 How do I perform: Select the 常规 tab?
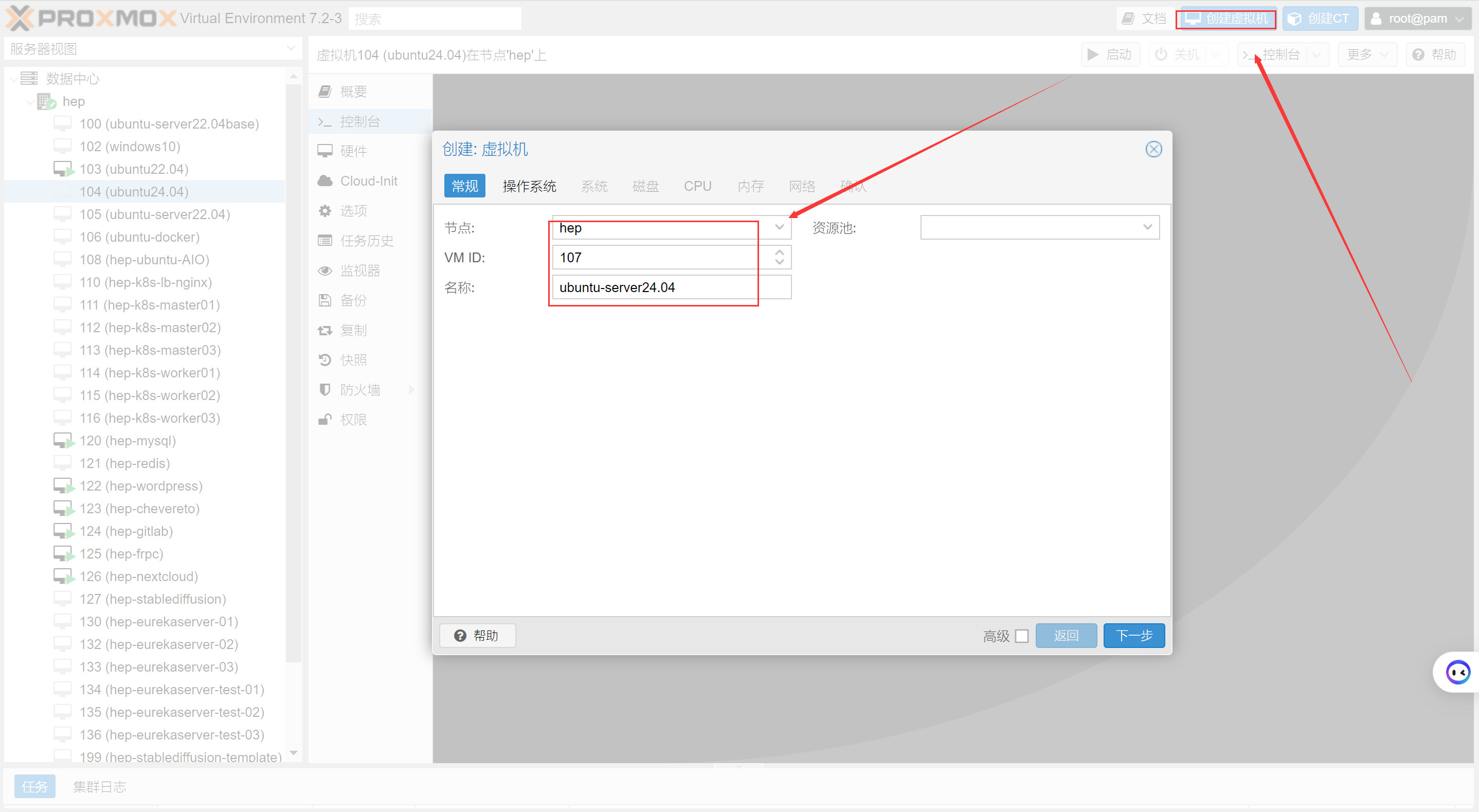click(464, 186)
